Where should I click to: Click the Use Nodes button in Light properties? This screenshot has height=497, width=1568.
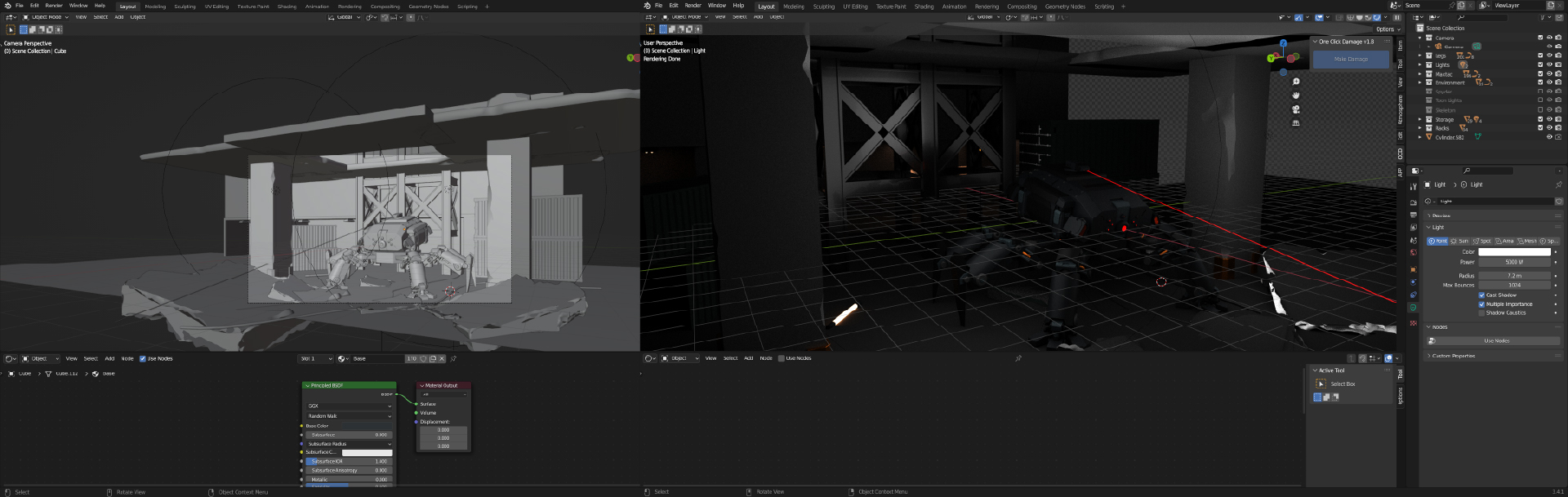[1496, 340]
